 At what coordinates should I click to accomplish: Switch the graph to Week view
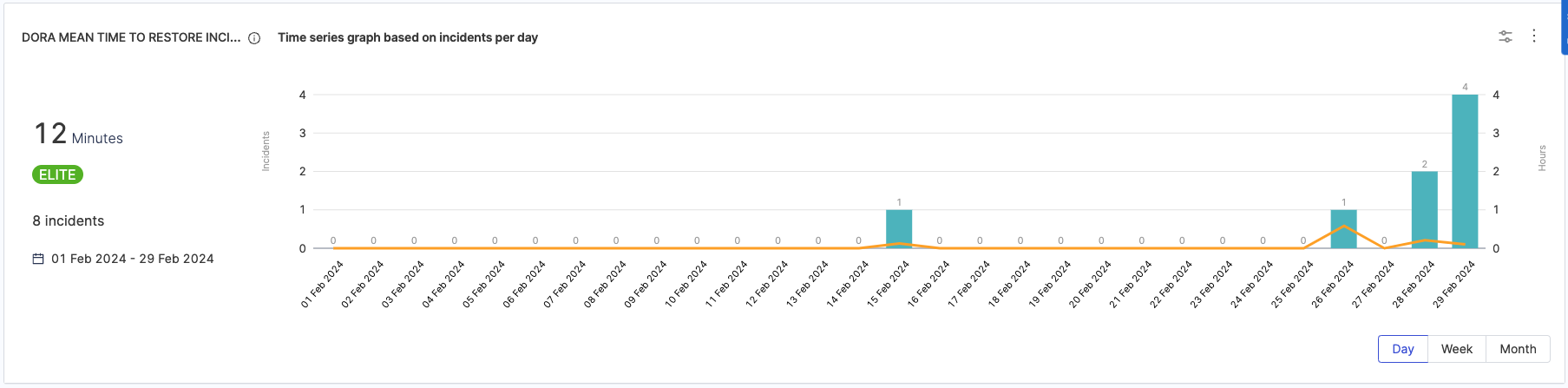pyautogui.click(x=1456, y=349)
